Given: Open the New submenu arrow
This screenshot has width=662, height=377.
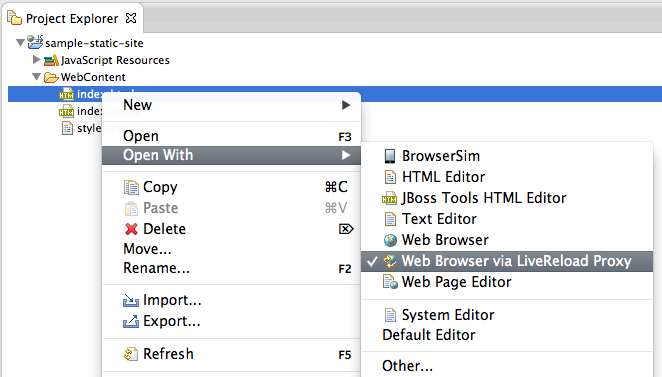Looking at the screenshot, I should 346,105.
